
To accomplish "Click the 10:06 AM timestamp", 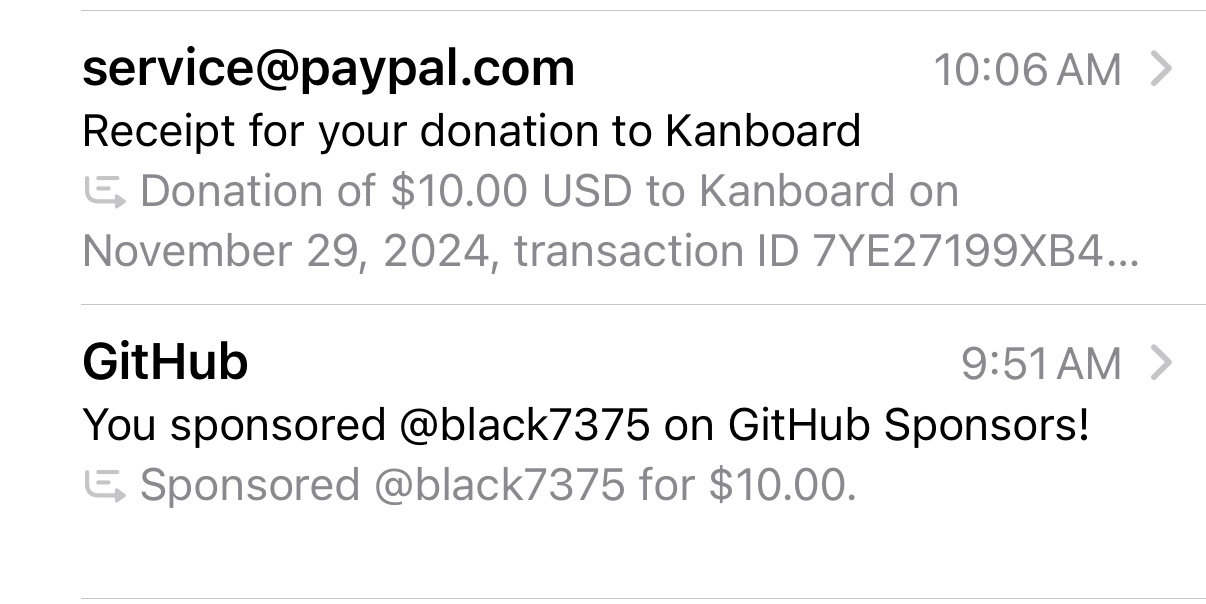I will click(x=1026, y=70).
